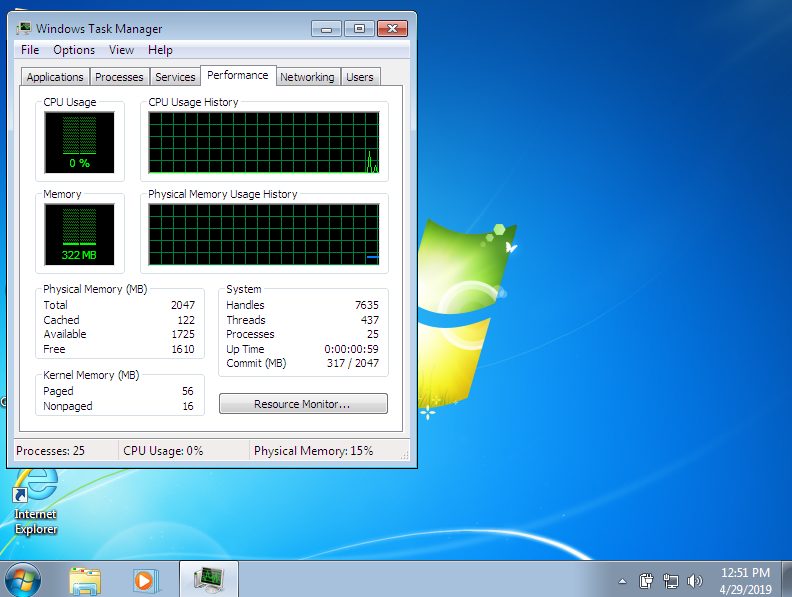
Task: Click the Handles value 7635
Action: coord(367,305)
